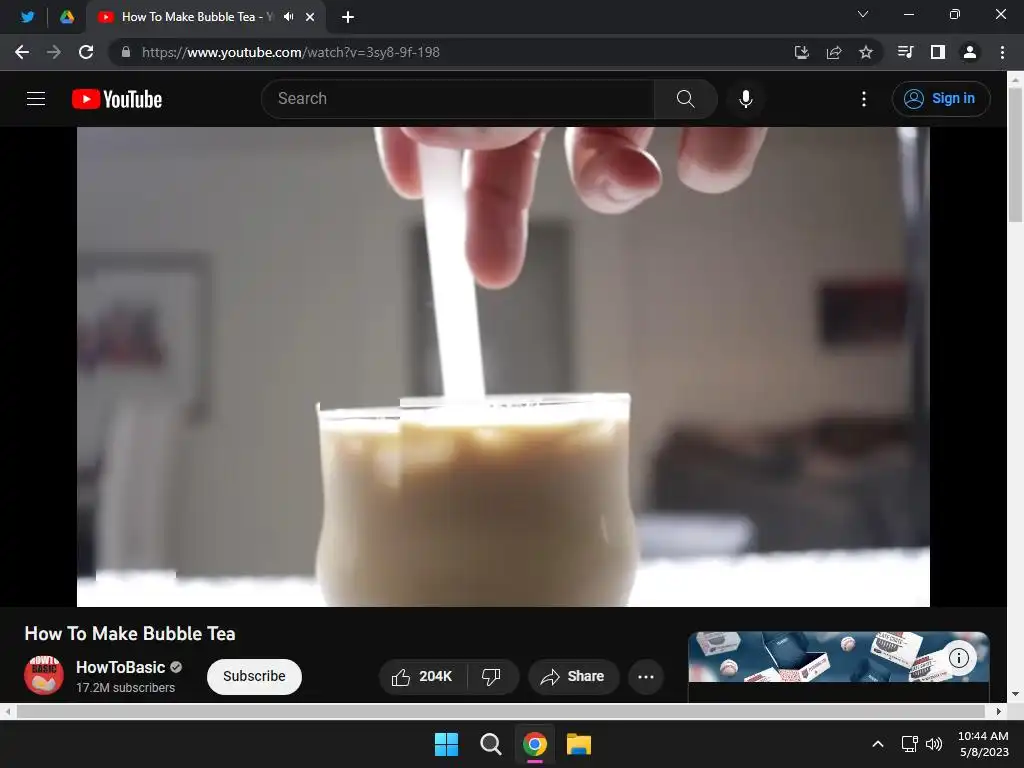Show hidden system tray icons

click(878, 744)
